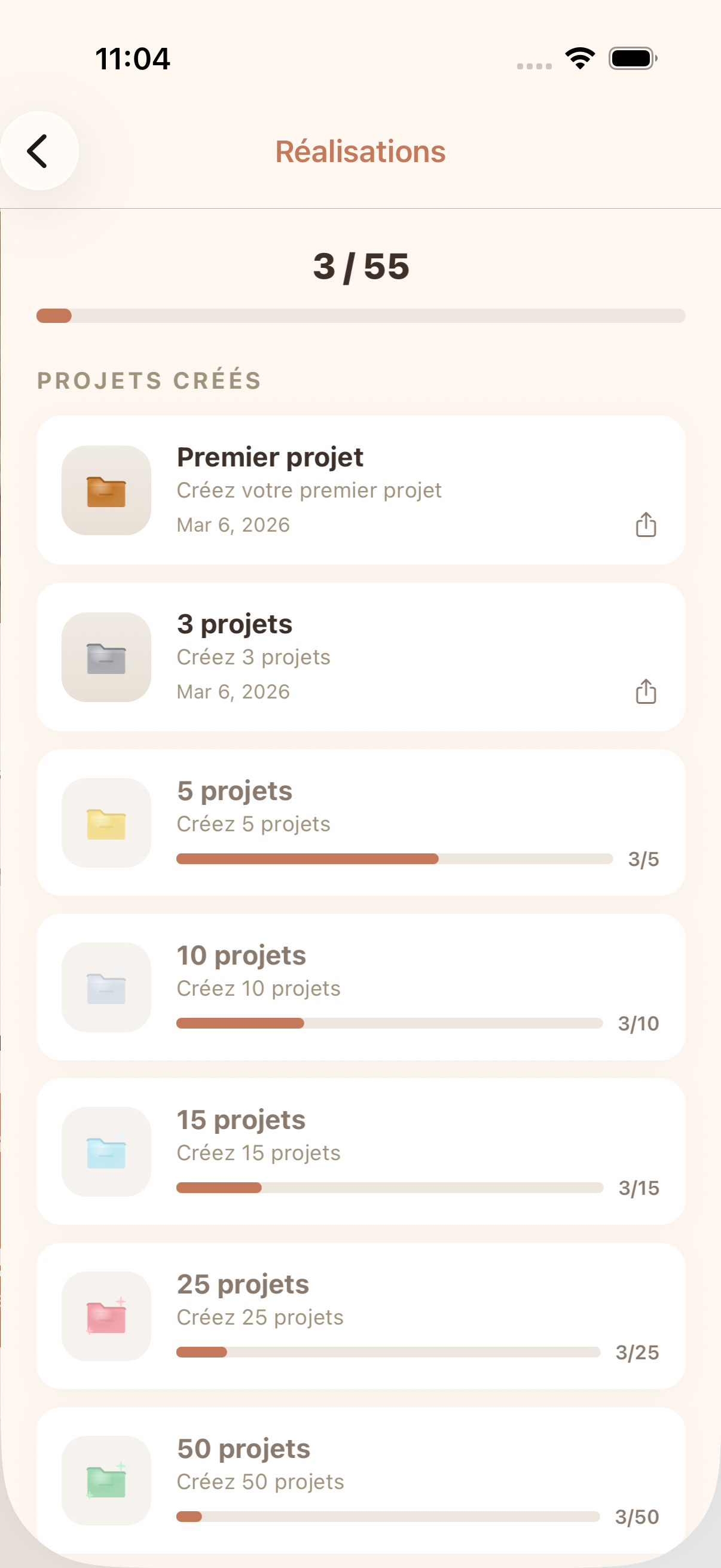Tap the gray folder icon for 3 projets

[106, 657]
